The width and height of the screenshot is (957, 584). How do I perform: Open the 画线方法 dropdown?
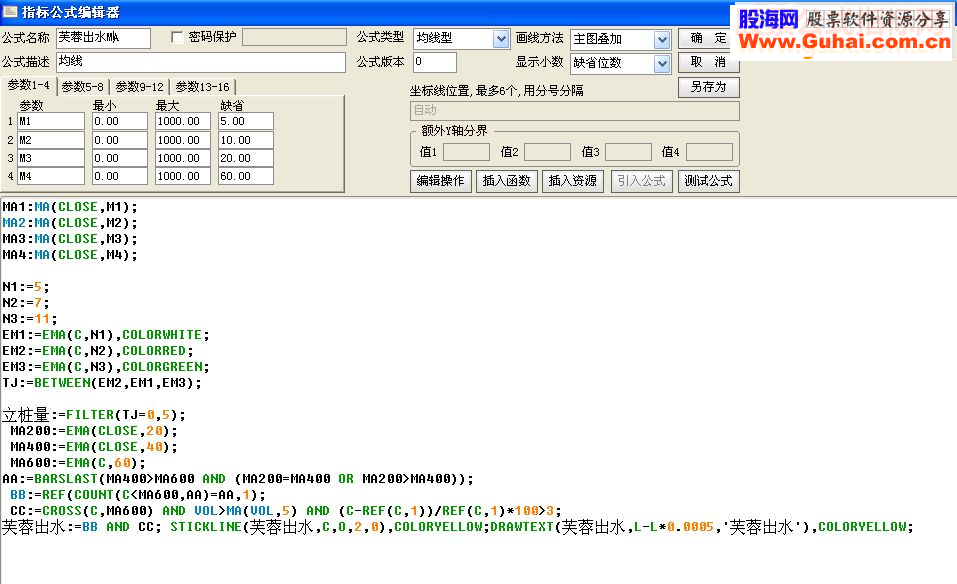[x=662, y=40]
